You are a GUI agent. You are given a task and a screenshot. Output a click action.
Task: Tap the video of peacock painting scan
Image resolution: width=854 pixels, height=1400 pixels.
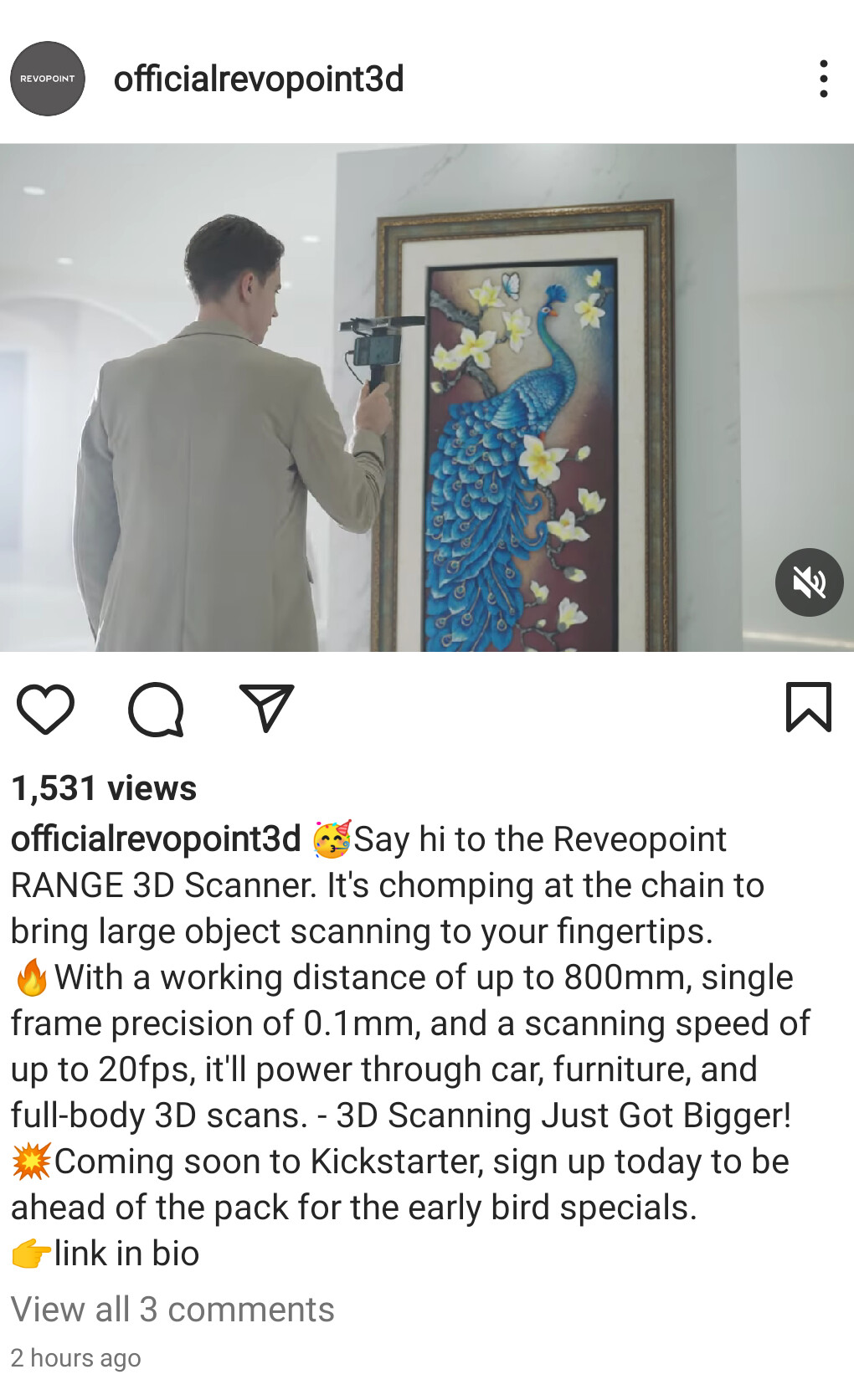[x=427, y=397]
